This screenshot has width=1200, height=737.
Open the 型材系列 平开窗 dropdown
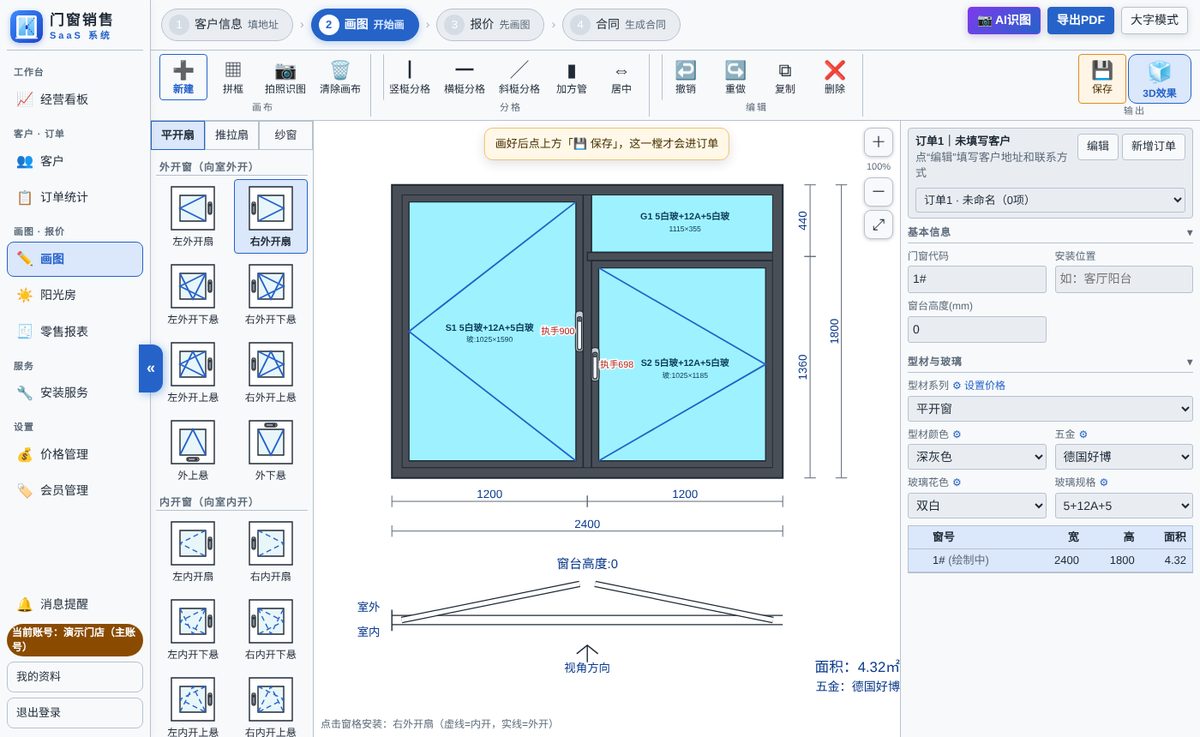pos(1050,408)
